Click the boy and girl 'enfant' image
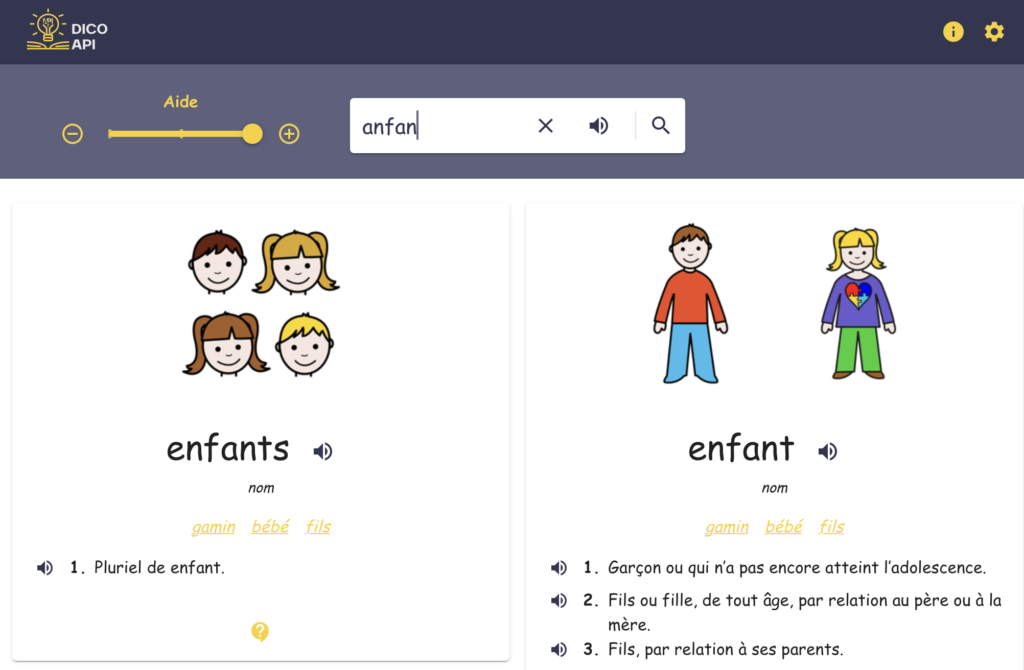 click(775, 303)
